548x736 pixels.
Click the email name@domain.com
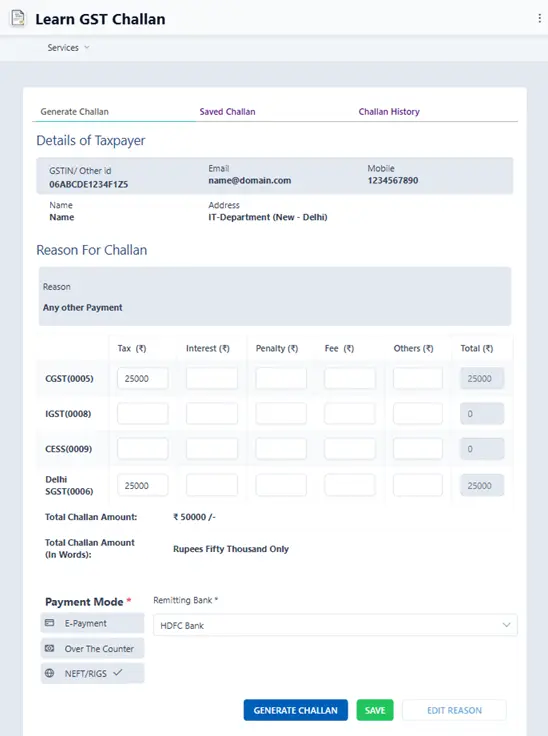point(250,180)
